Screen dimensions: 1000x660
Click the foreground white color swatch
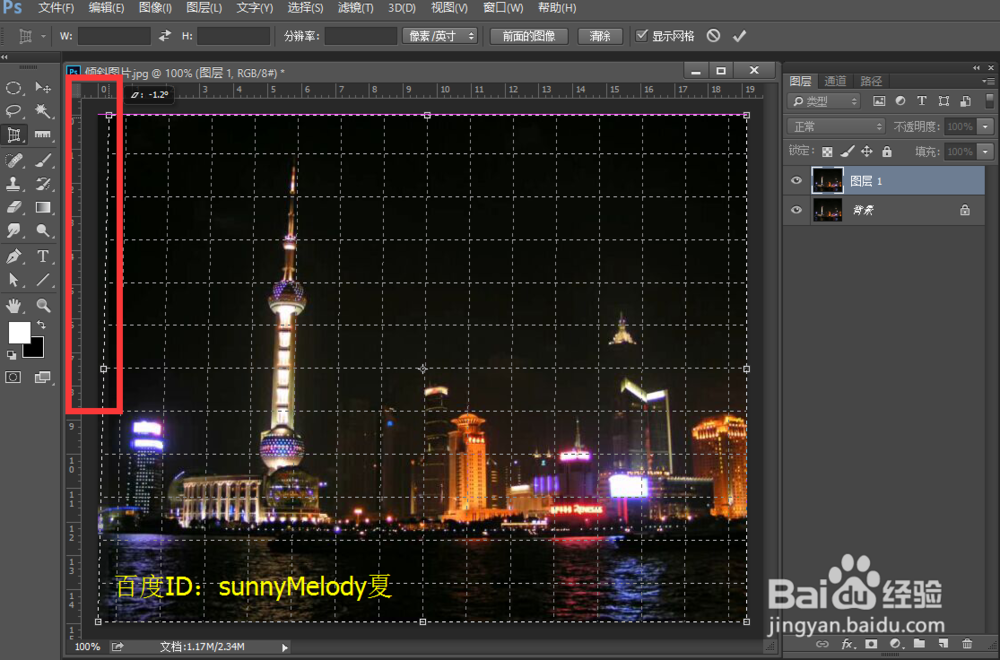coord(18,332)
